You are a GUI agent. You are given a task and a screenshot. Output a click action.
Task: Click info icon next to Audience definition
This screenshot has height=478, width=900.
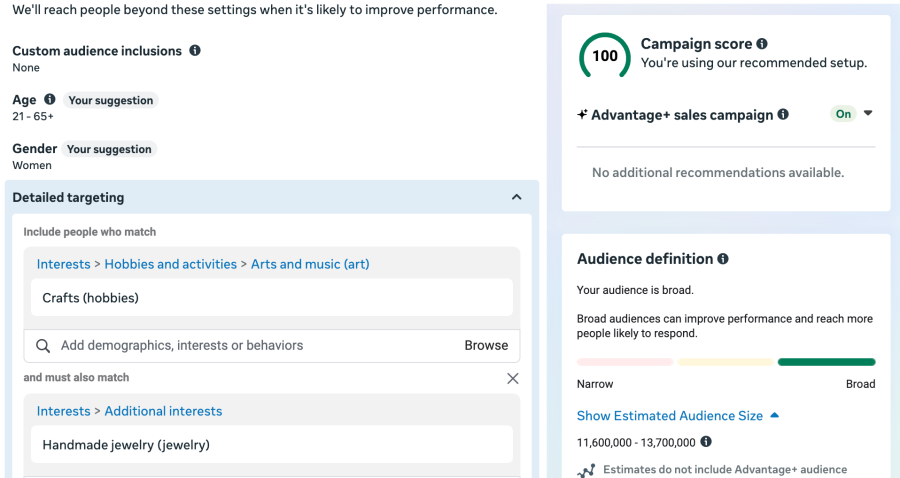[x=723, y=259]
